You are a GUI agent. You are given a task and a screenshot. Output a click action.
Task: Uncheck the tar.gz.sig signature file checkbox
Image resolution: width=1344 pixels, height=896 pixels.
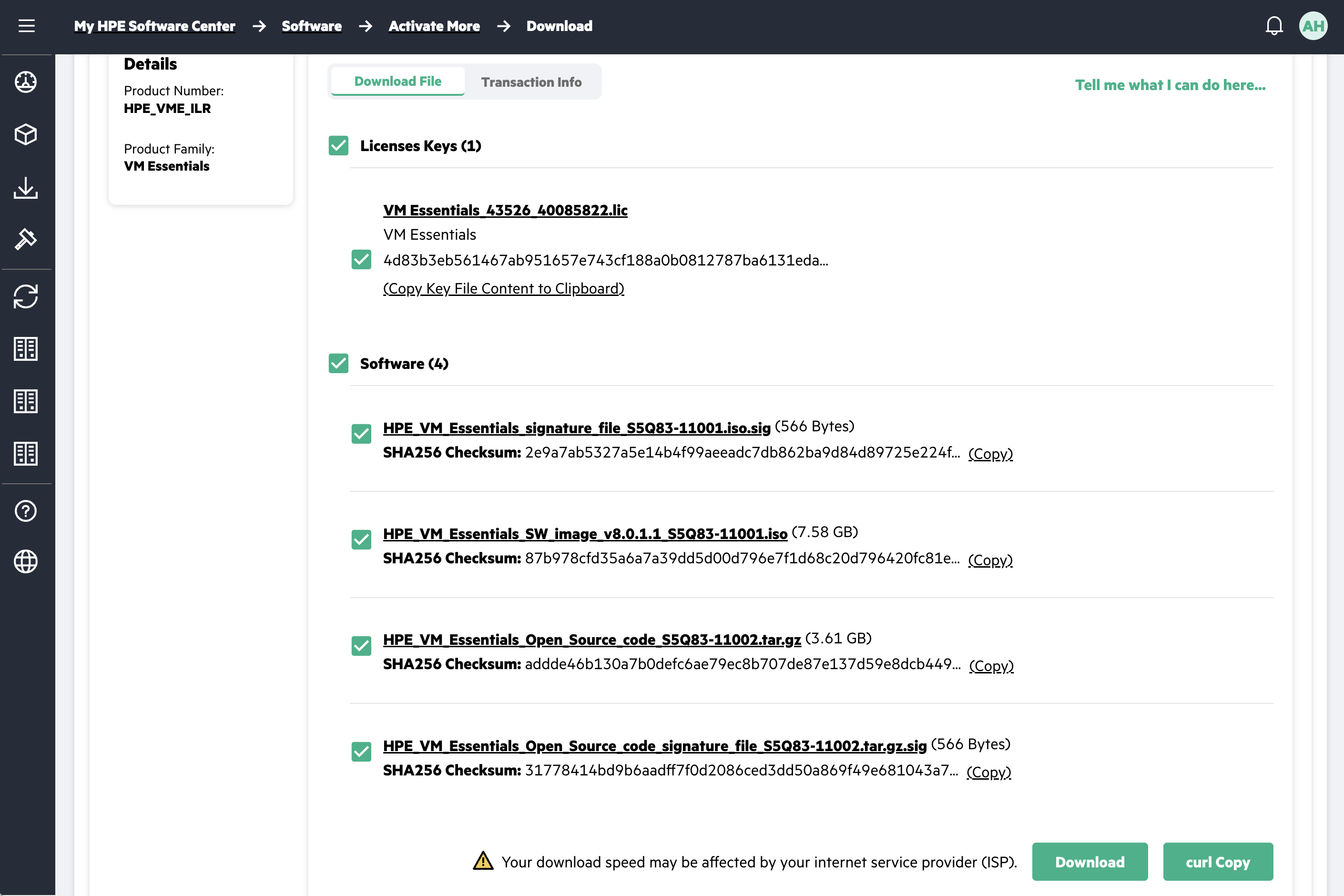pyautogui.click(x=361, y=752)
